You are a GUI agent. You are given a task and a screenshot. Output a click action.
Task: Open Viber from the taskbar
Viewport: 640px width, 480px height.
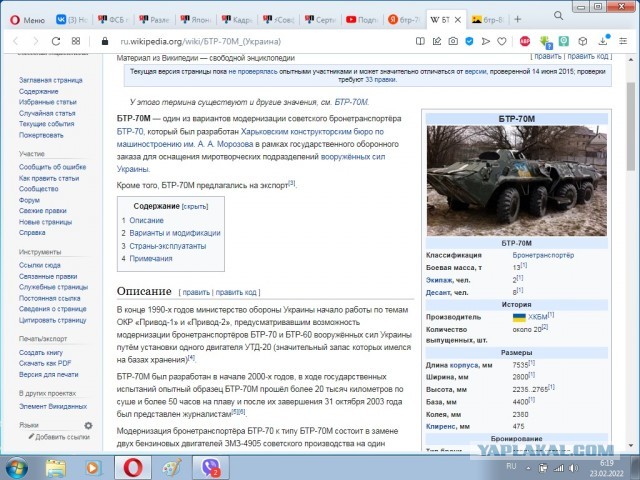click(211, 468)
